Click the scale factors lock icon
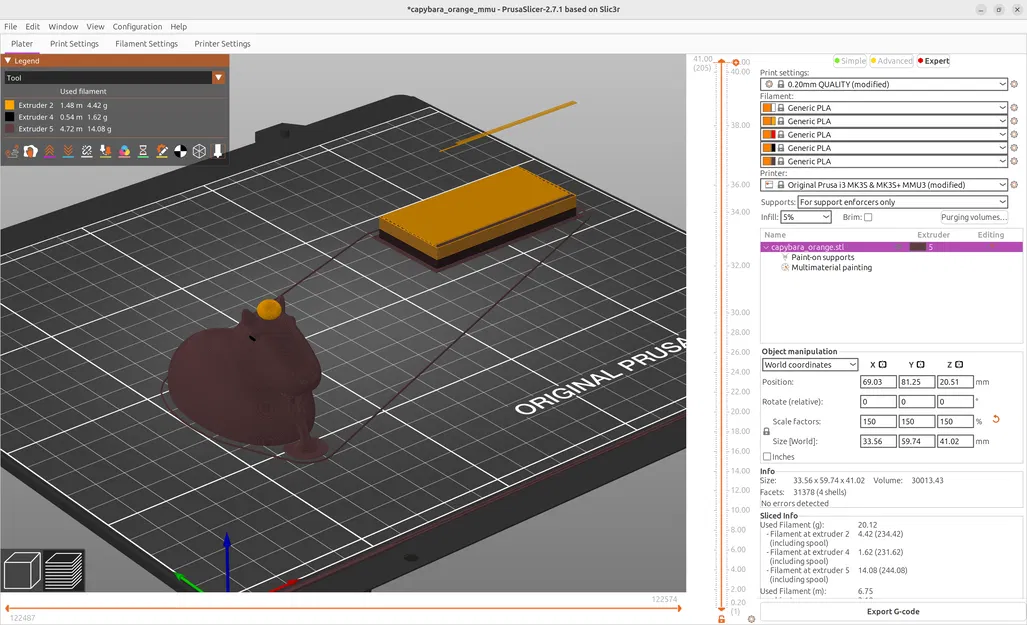1027x625 pixels. click(x=766, y=431)
